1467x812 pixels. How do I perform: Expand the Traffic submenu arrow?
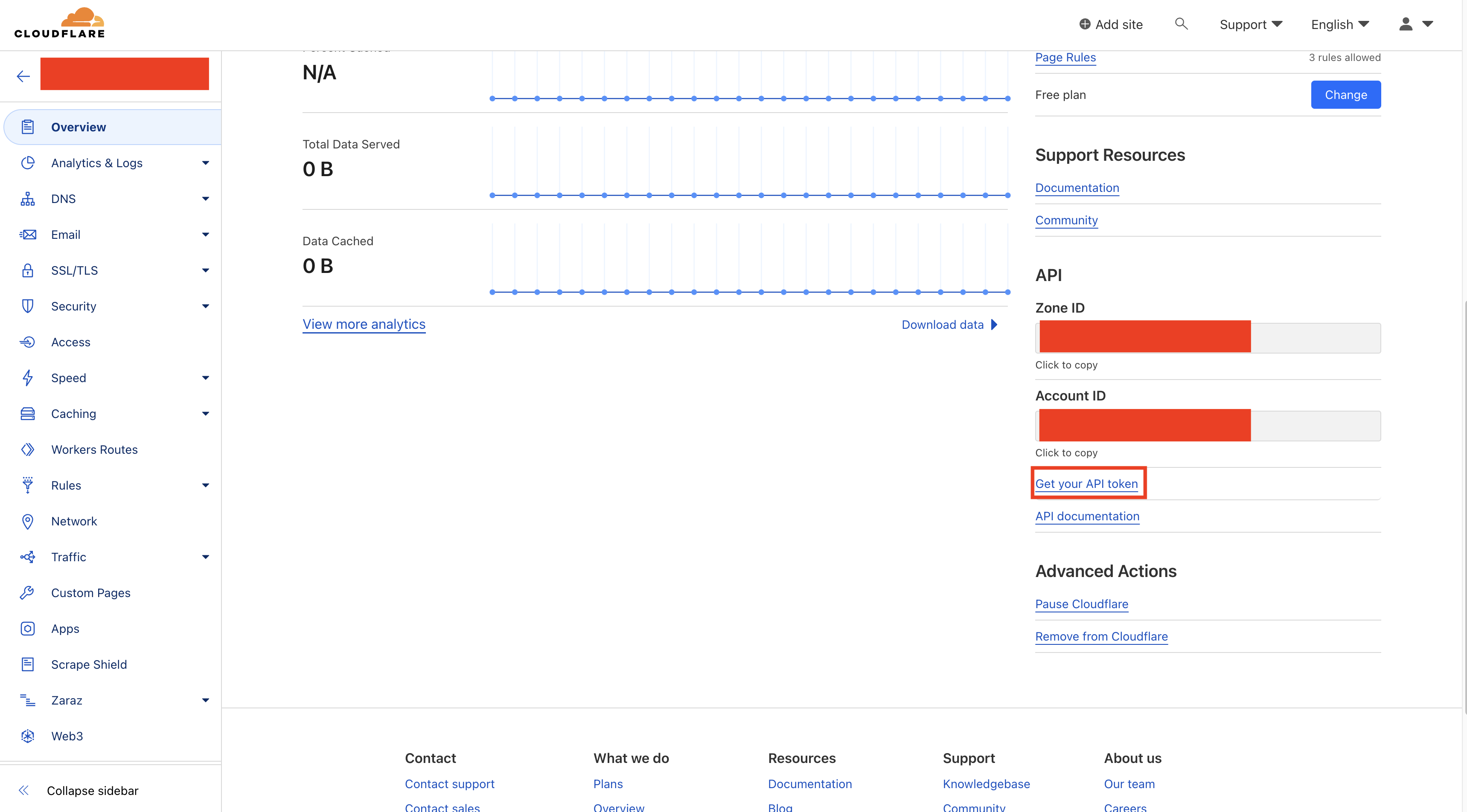(206, 557)
